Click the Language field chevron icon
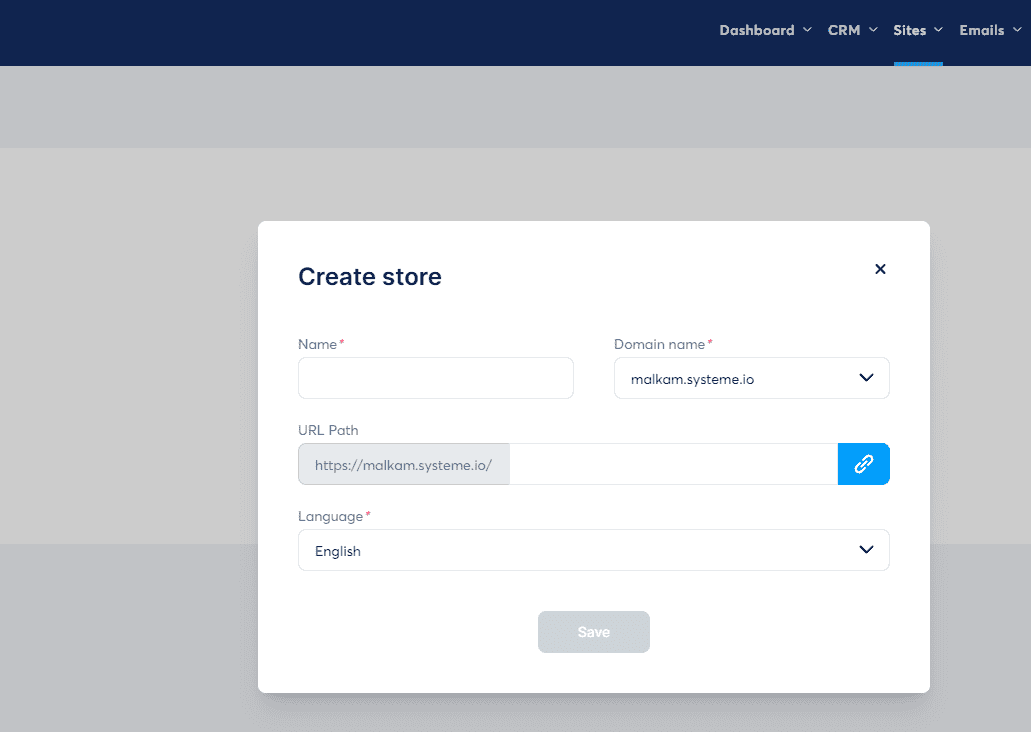This screenshot has width=1031, height=732. (866, 550)
